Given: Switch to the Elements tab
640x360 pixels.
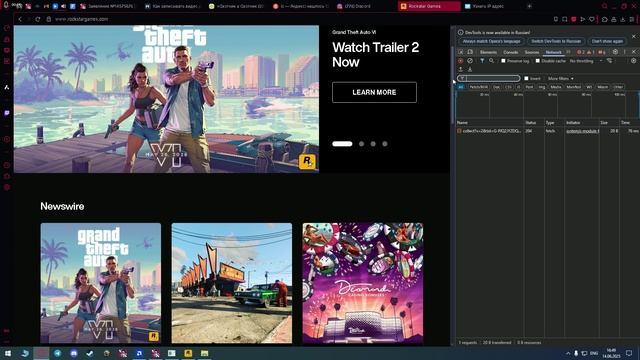Looking at the screenshot, I should pyautogui.click(x=488, y=52).
